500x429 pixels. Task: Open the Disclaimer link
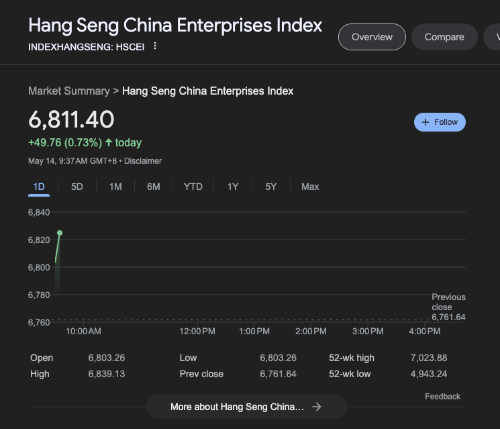point(143,161)
